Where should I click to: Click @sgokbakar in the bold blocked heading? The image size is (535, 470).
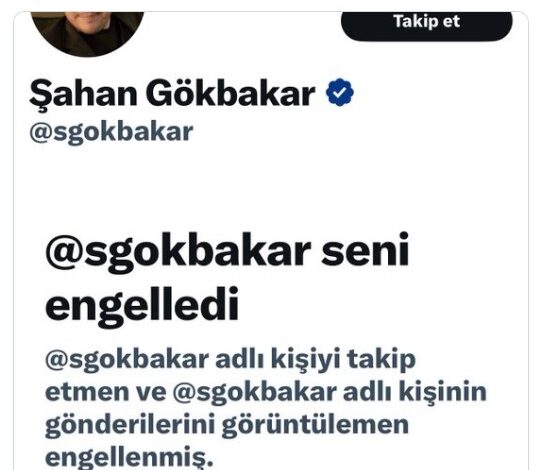[x=178, y=253]
